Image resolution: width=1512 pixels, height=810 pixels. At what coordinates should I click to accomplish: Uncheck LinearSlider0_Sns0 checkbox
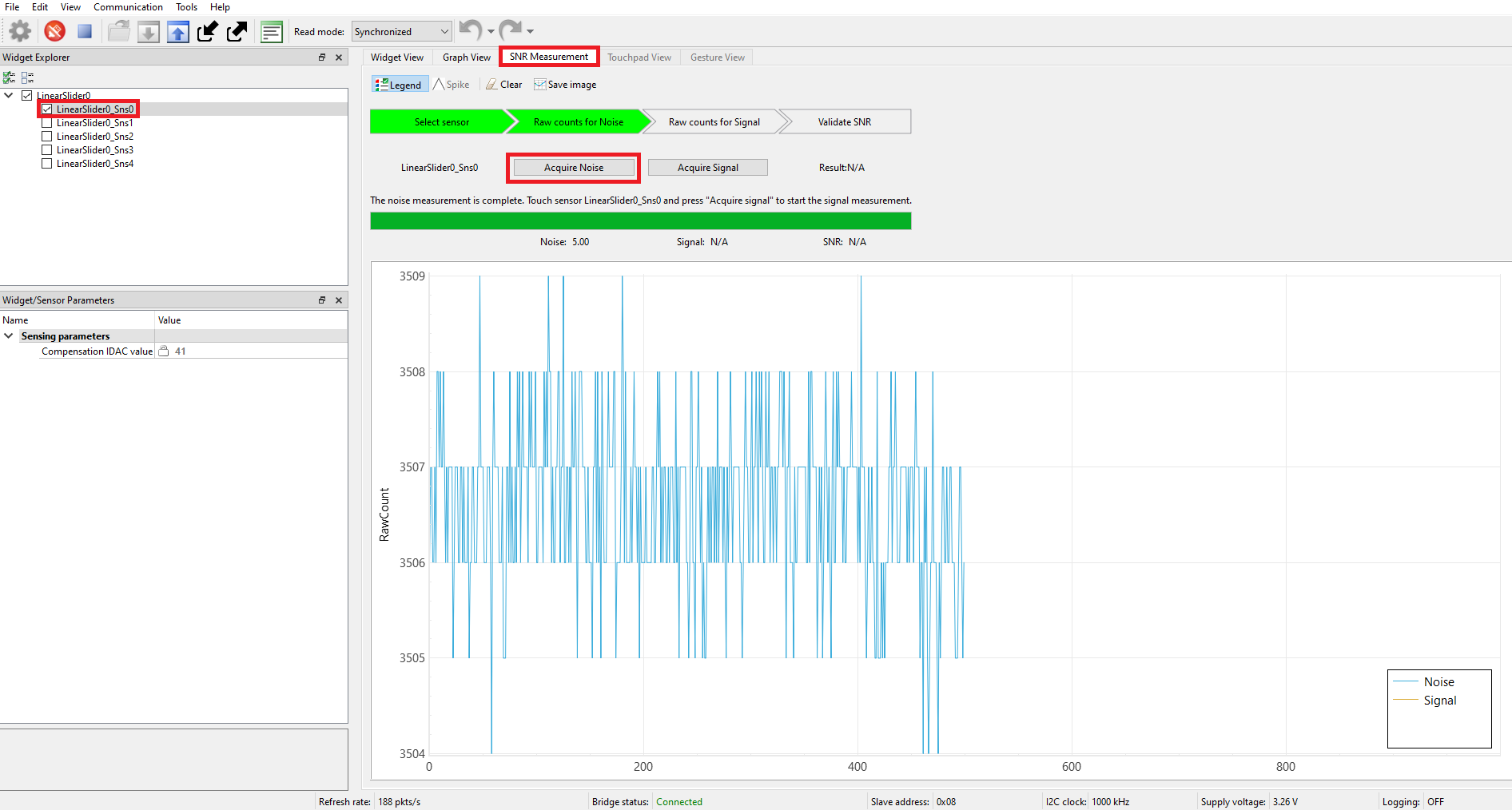click(46, 109)
